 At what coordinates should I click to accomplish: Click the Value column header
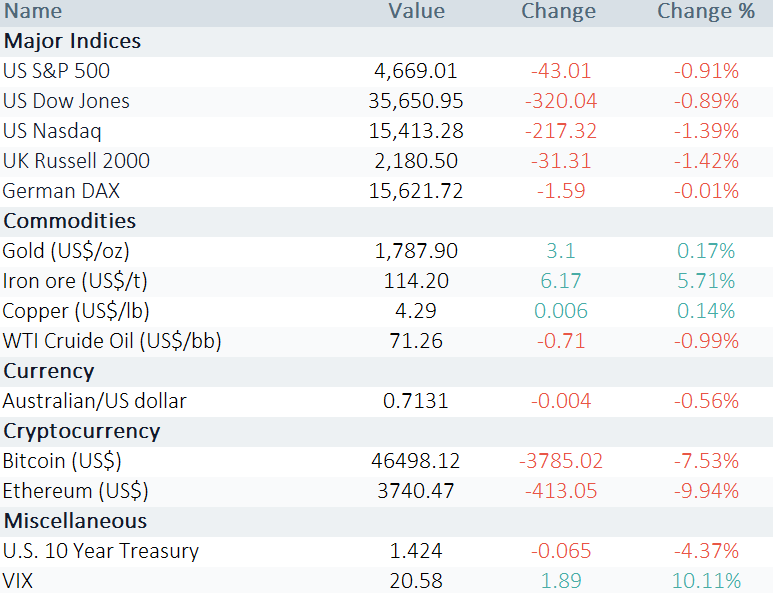click(x=417, y=11)
